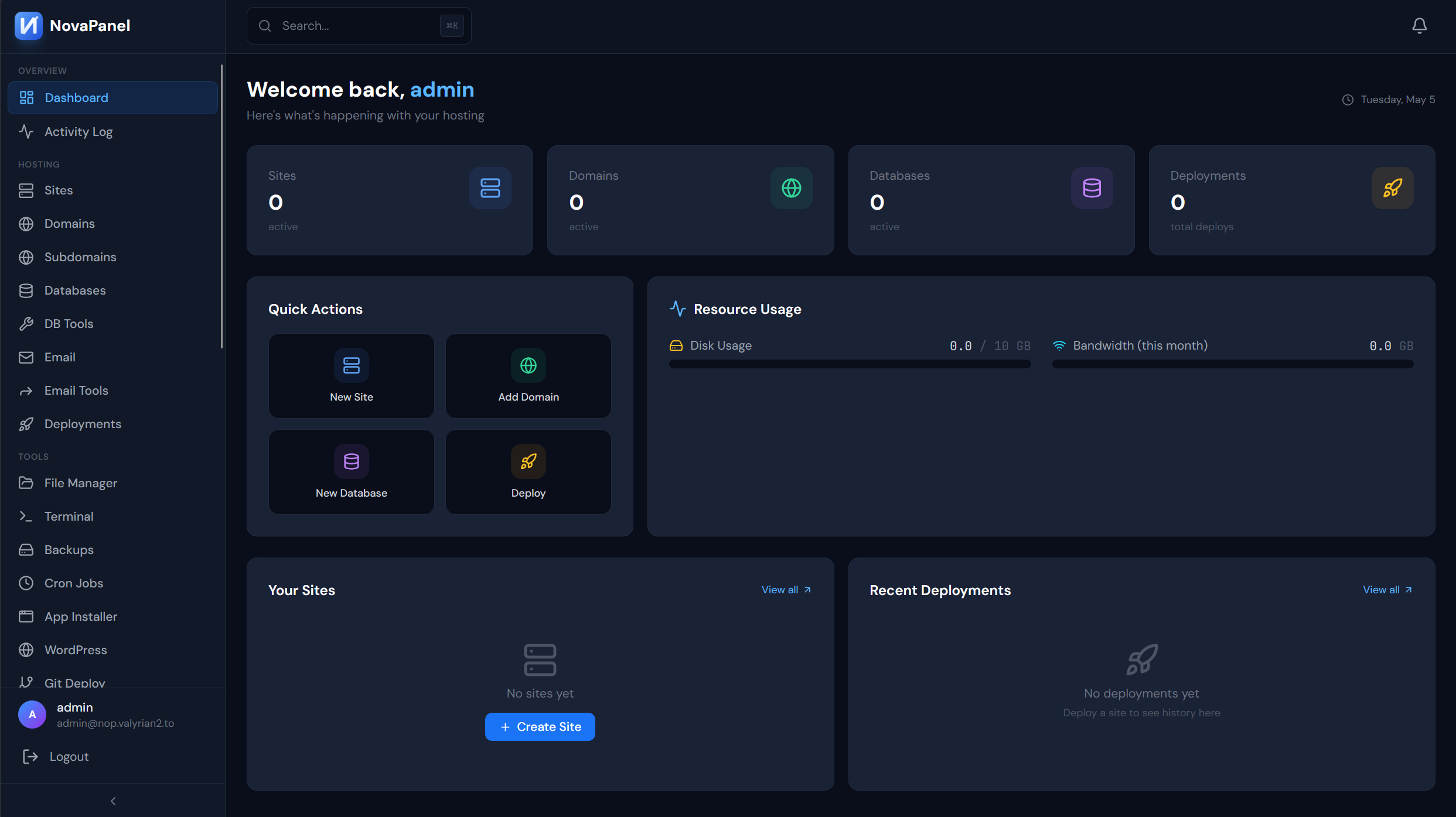Screen dimensions: 1456x817
Task: Click the Resource Usage pulse icon
Action: 678,309
